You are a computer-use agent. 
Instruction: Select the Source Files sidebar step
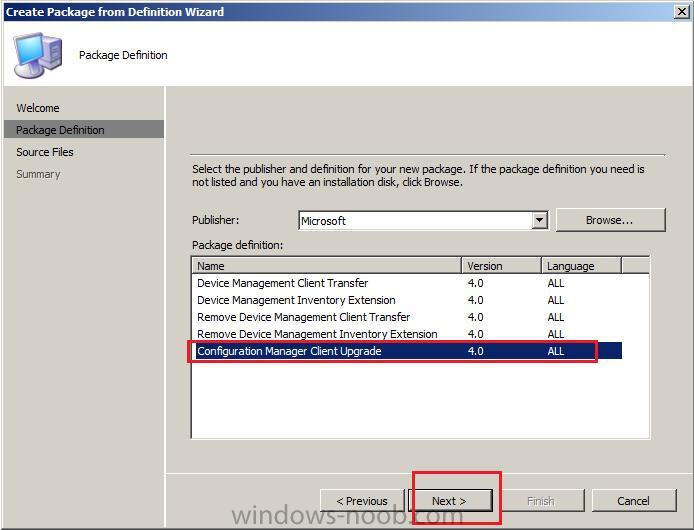tap(45, 152)
